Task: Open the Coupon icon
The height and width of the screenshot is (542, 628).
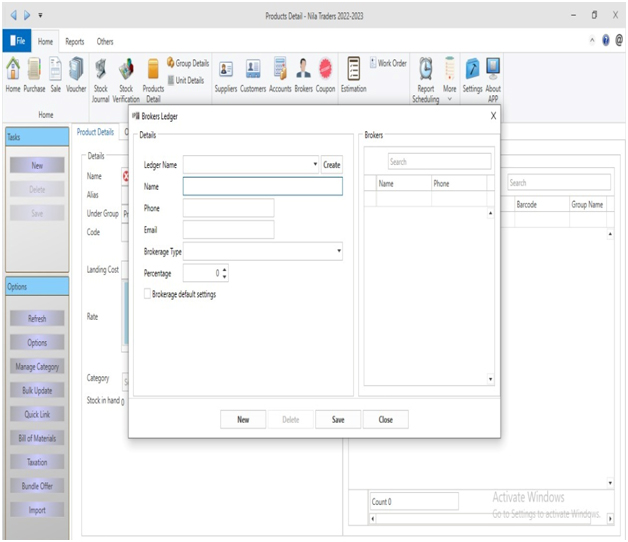Action: (x=325, y=75)
